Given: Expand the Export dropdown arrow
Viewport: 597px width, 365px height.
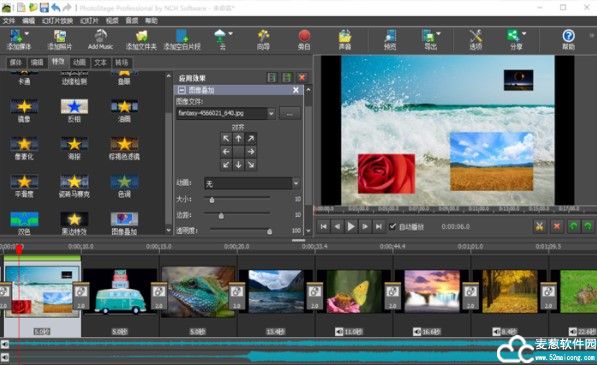Looking at the screenshot, I should (438, 33).
